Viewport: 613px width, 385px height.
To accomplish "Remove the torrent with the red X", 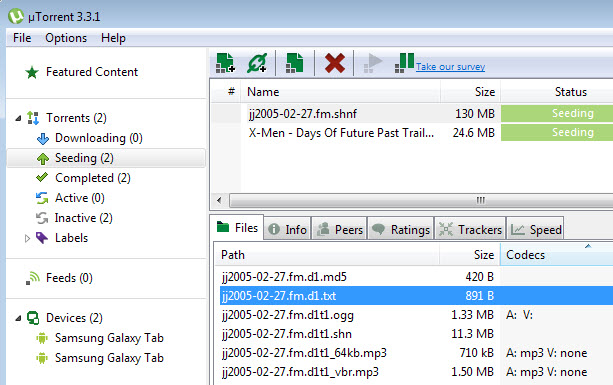I will (335, 63).
